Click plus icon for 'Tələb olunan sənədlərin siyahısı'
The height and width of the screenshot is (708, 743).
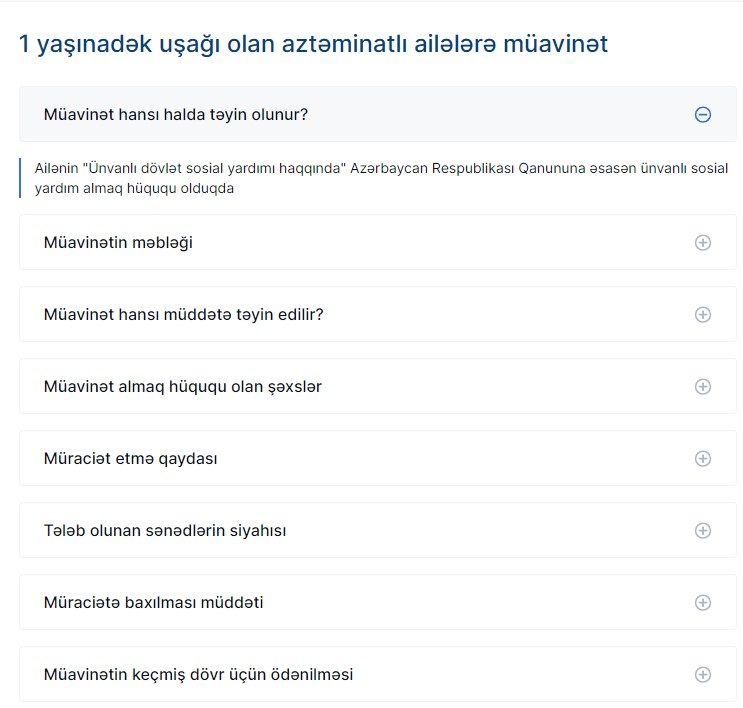(702, 531)
